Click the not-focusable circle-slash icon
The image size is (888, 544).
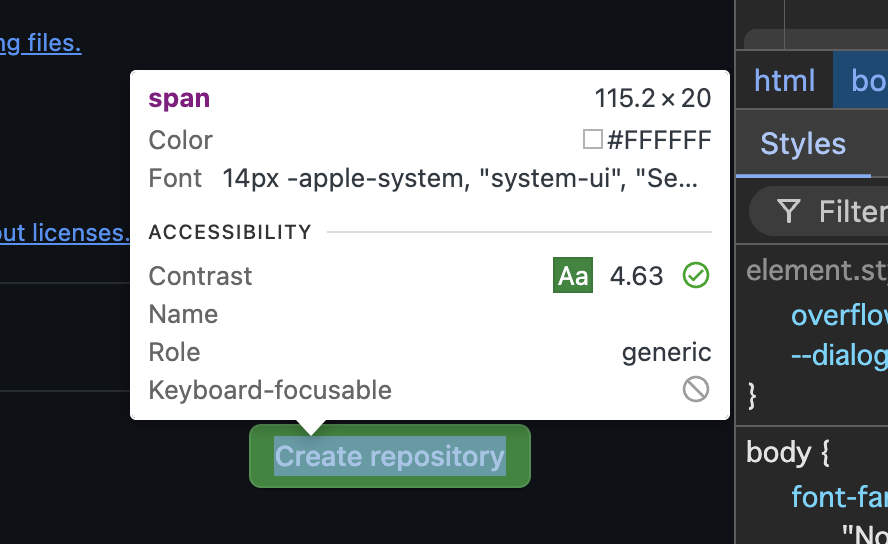695,389
